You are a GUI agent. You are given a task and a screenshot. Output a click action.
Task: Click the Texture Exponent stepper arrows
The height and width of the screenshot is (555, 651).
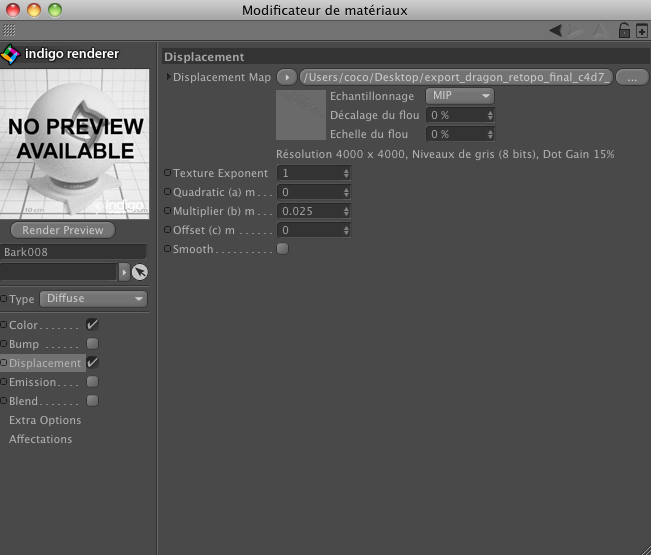pos(346,173)
